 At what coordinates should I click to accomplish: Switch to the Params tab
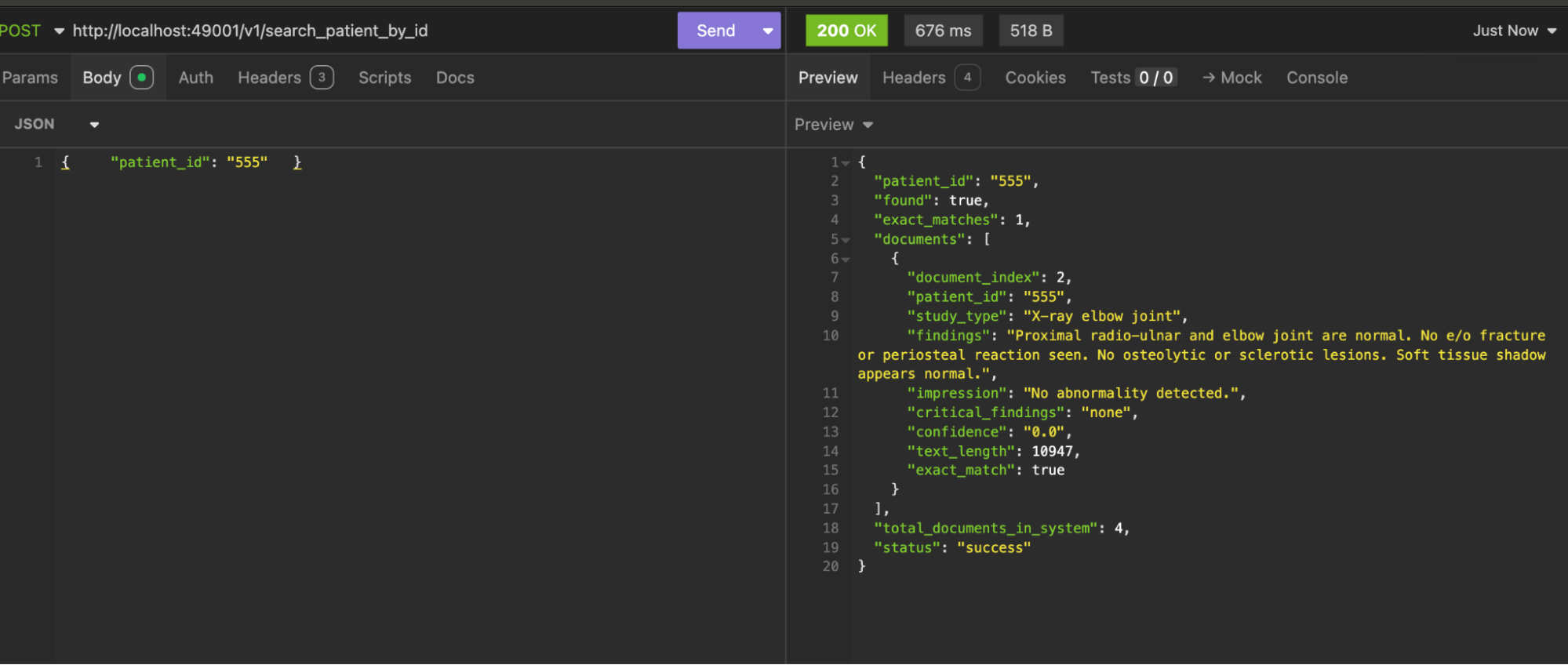pos(30,78)
